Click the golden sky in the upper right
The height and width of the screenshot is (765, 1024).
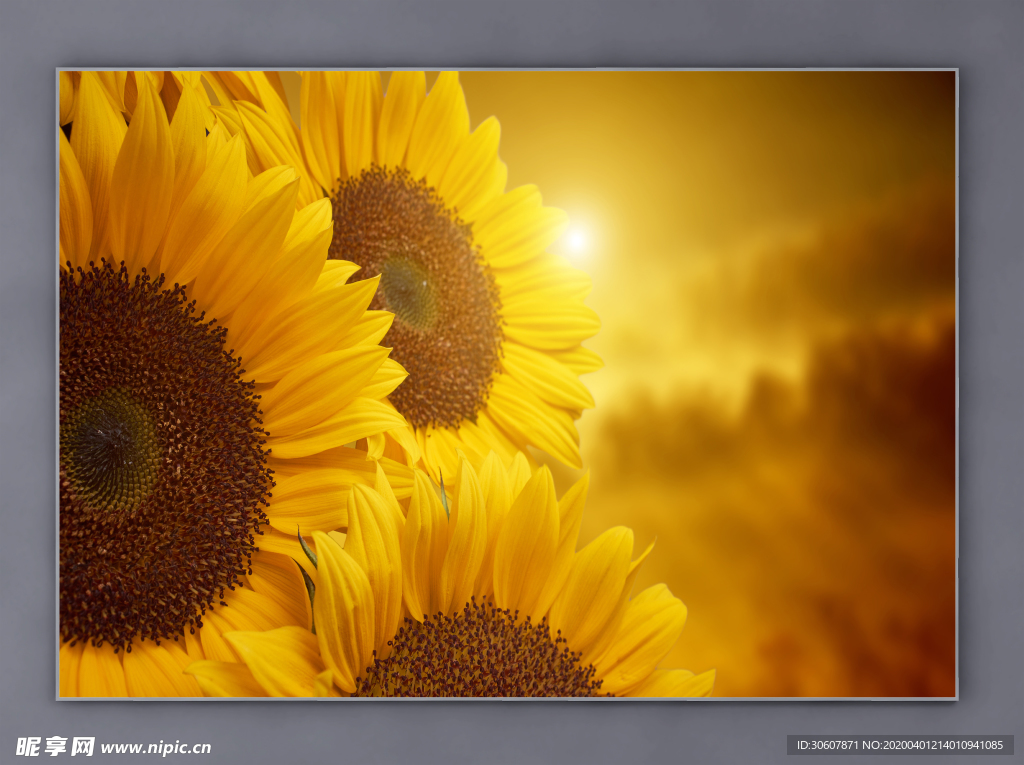pyautogui.click(x=800, y=140)
